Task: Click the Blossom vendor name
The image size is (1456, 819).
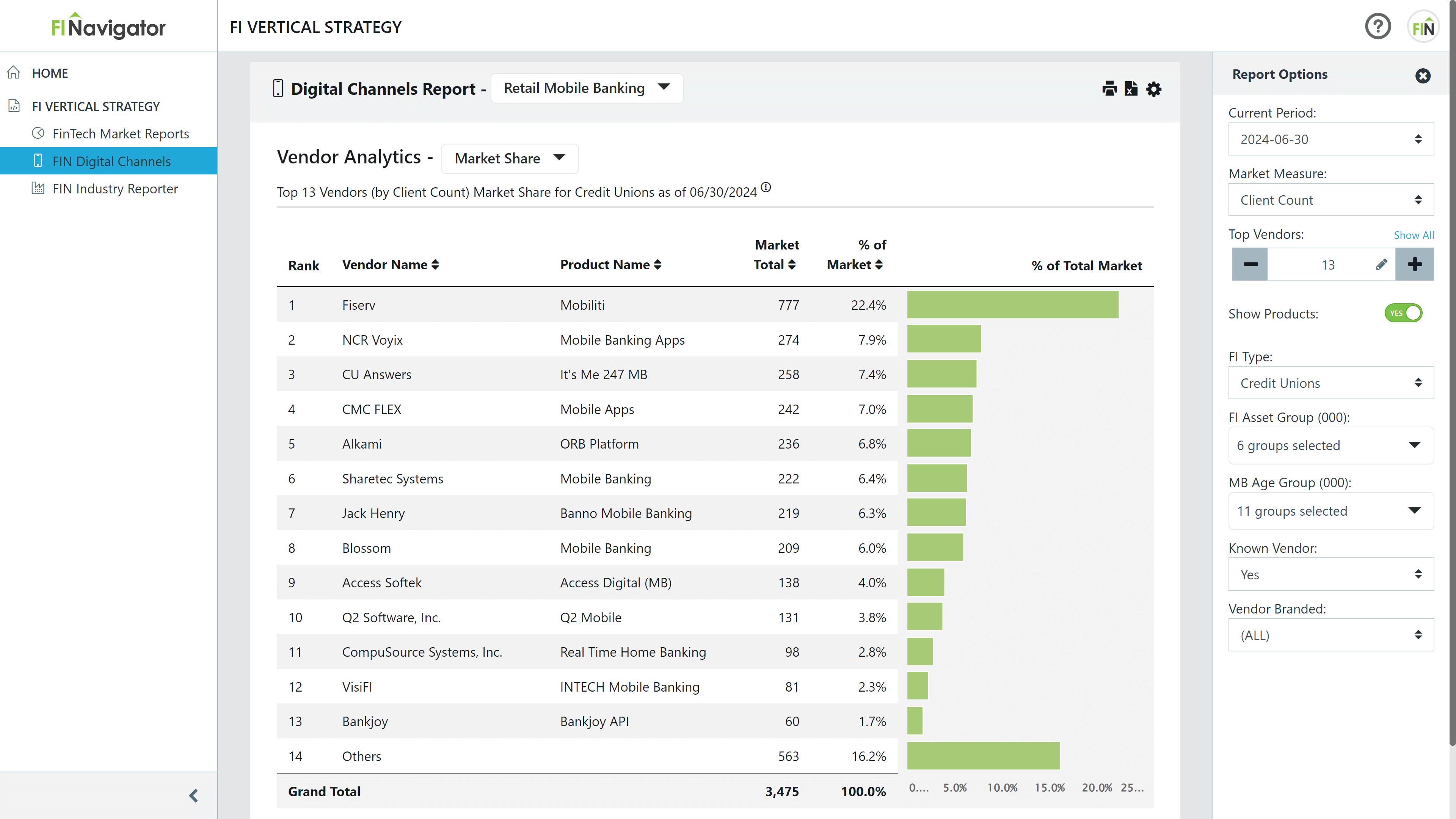Action: (x=366, y=548)
